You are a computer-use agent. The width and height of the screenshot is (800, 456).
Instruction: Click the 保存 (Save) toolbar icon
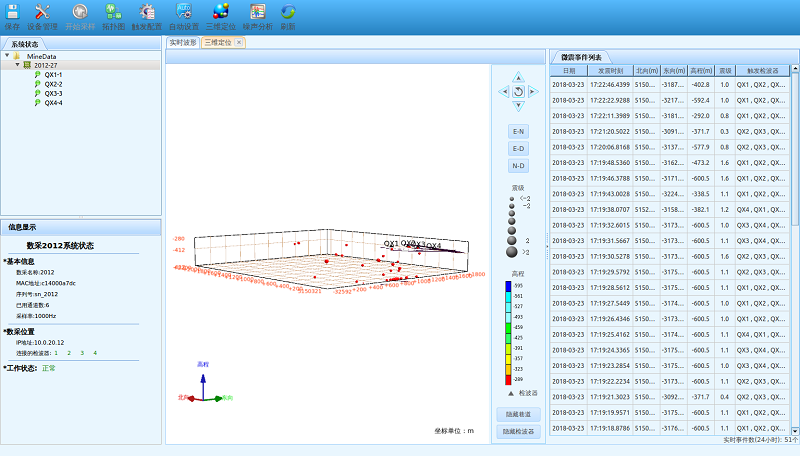[x=12, y=14]
